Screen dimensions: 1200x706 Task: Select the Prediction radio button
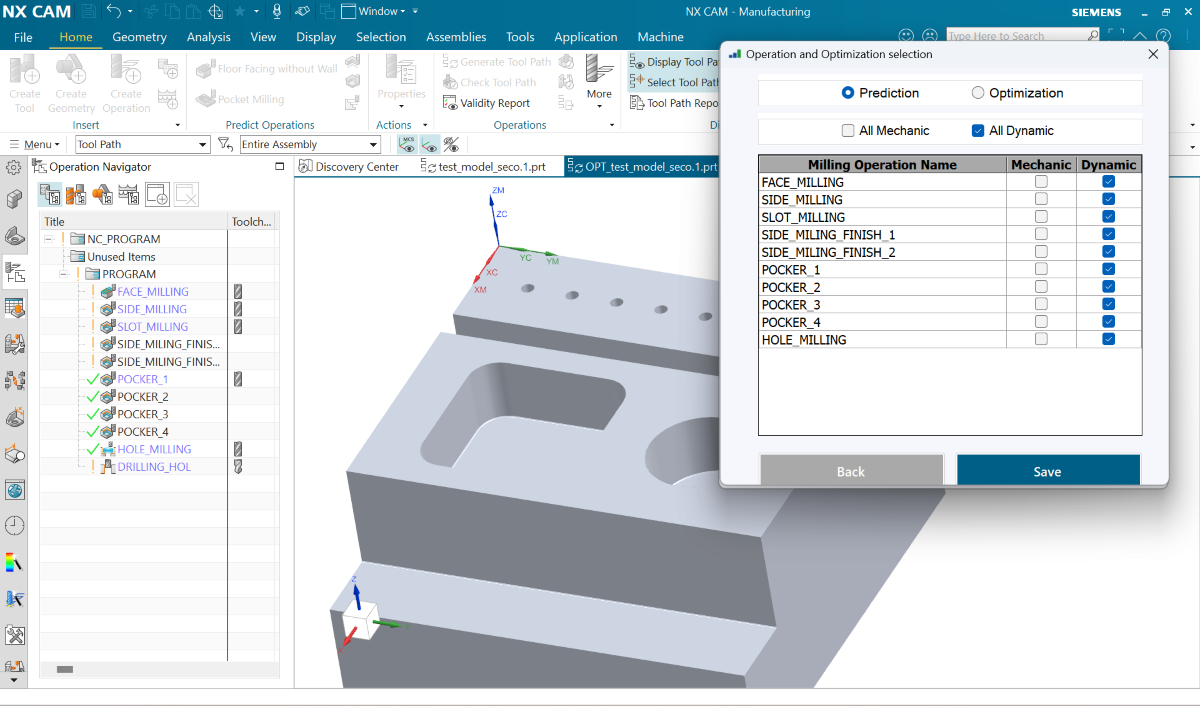pyautogui.click(x=848, y=93)
